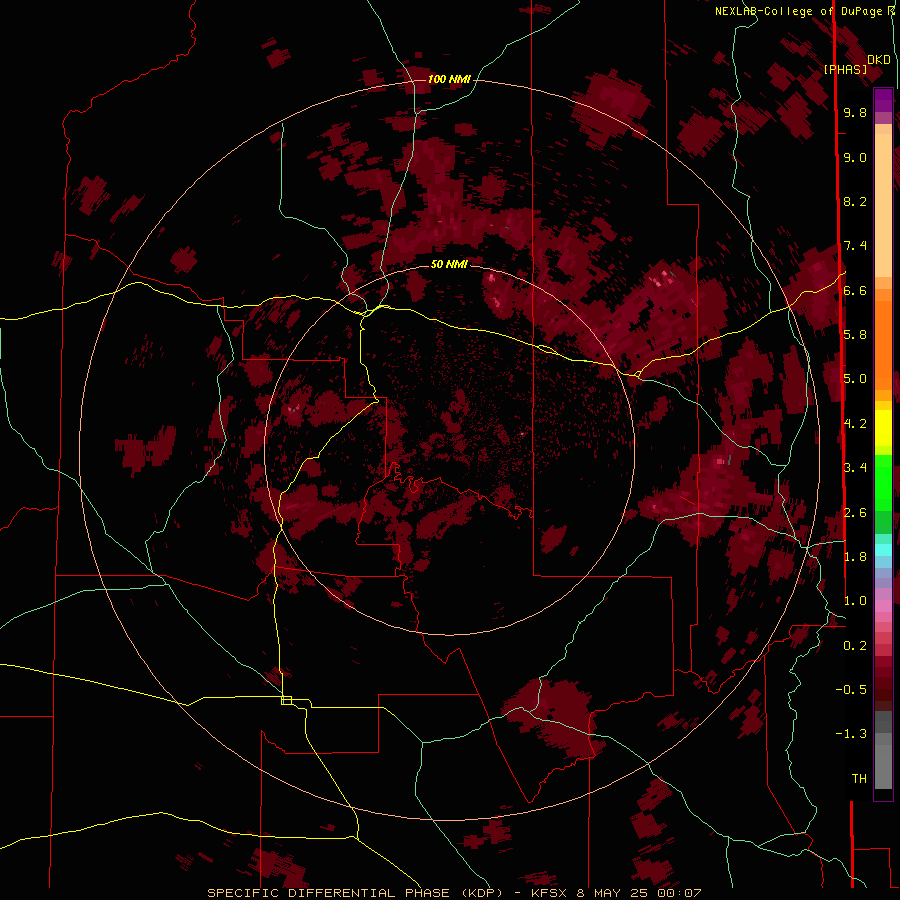Screen dimensions: 900x900
Task: Select the 6.6 scale value
Action: [x=855, y=290]
